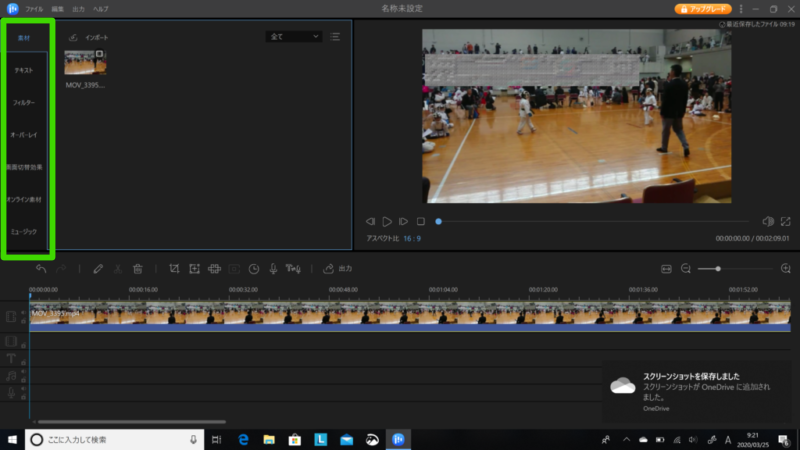This screenshot has height=450, width=800.
Task: Step back one frame in the preview
Action: point(370,221)
